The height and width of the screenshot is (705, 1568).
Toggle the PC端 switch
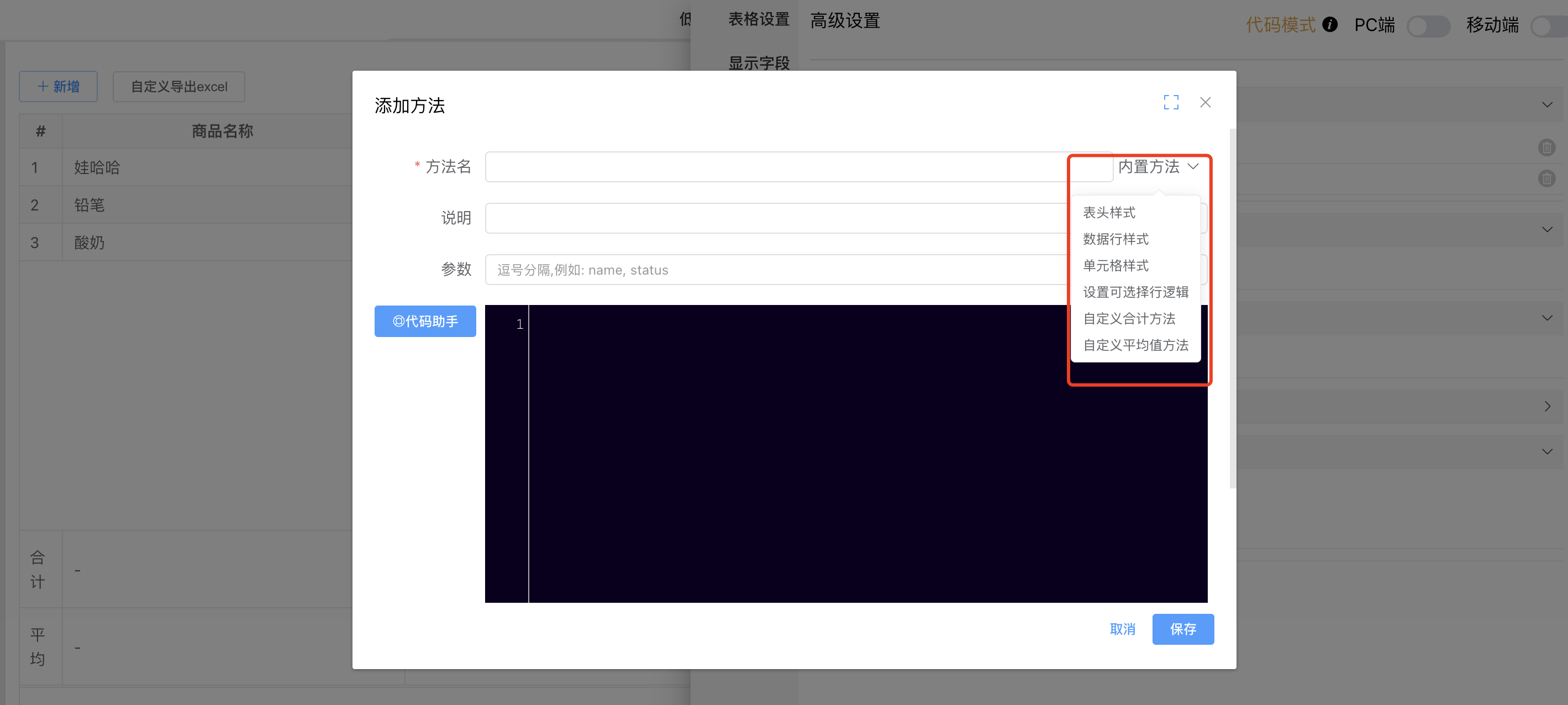coord(1428,26)
